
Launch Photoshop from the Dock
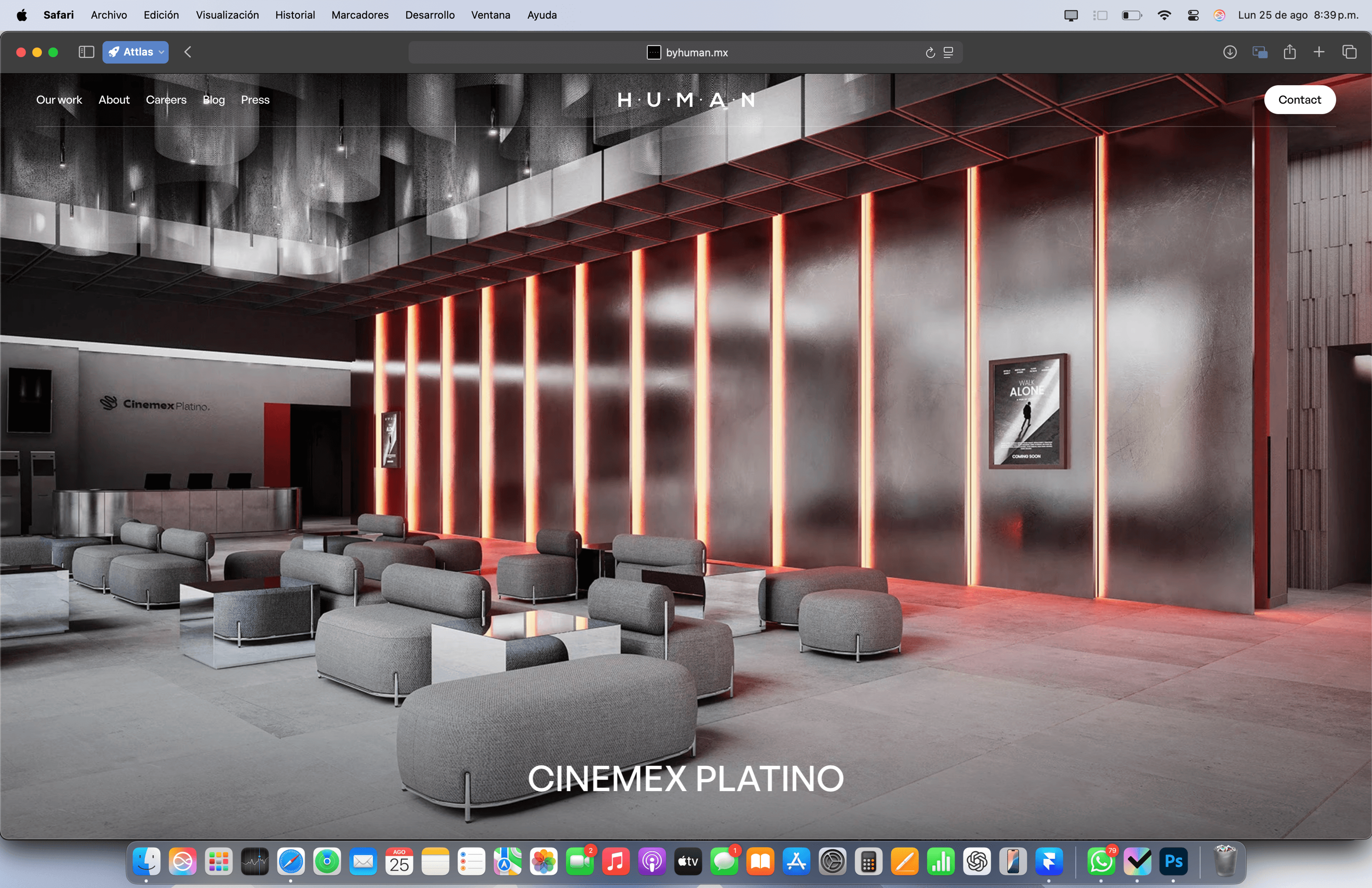click(1173, 862)
